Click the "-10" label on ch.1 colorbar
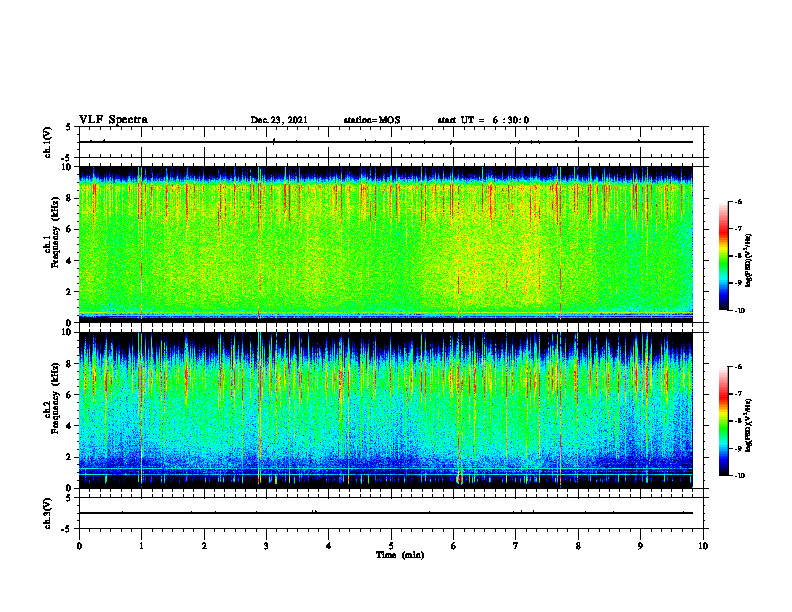Viewport: 792px width, 612px height. click(x=739, y=311)
